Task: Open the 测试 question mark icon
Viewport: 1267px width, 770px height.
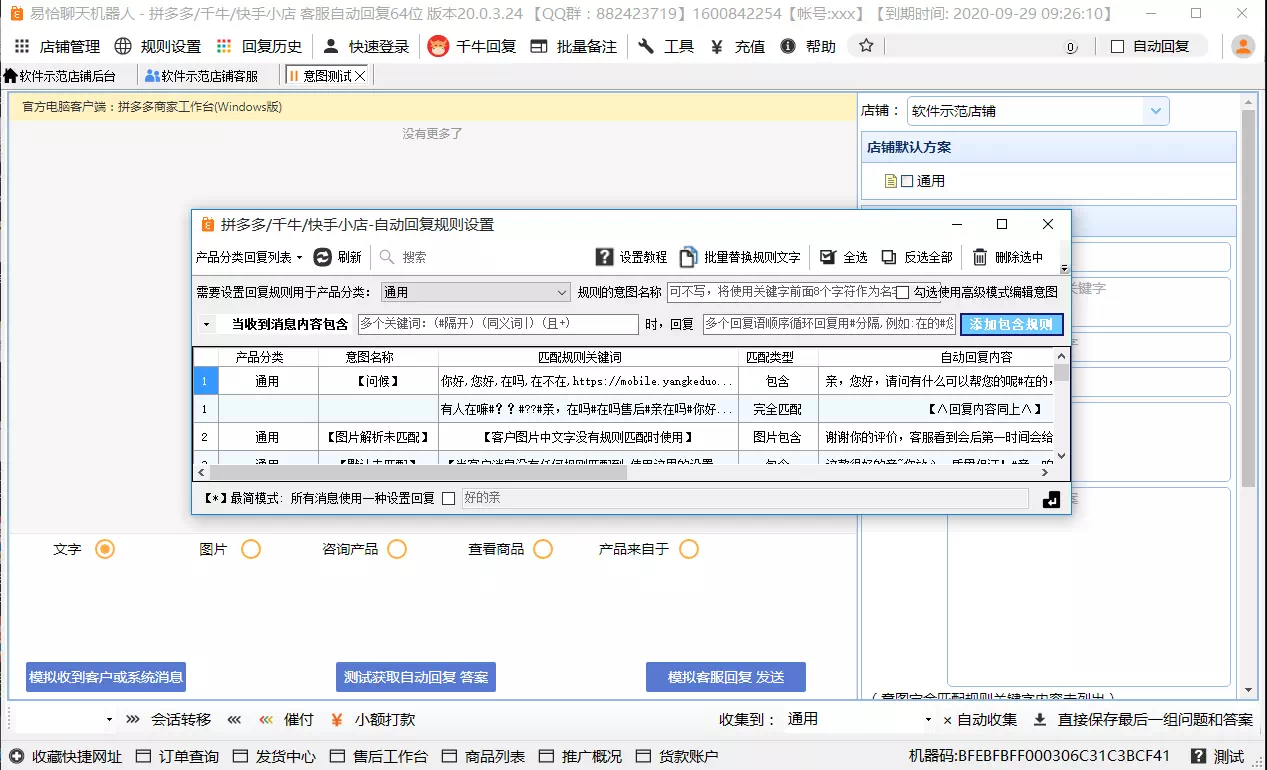Action: click(x=1198, y=756)
